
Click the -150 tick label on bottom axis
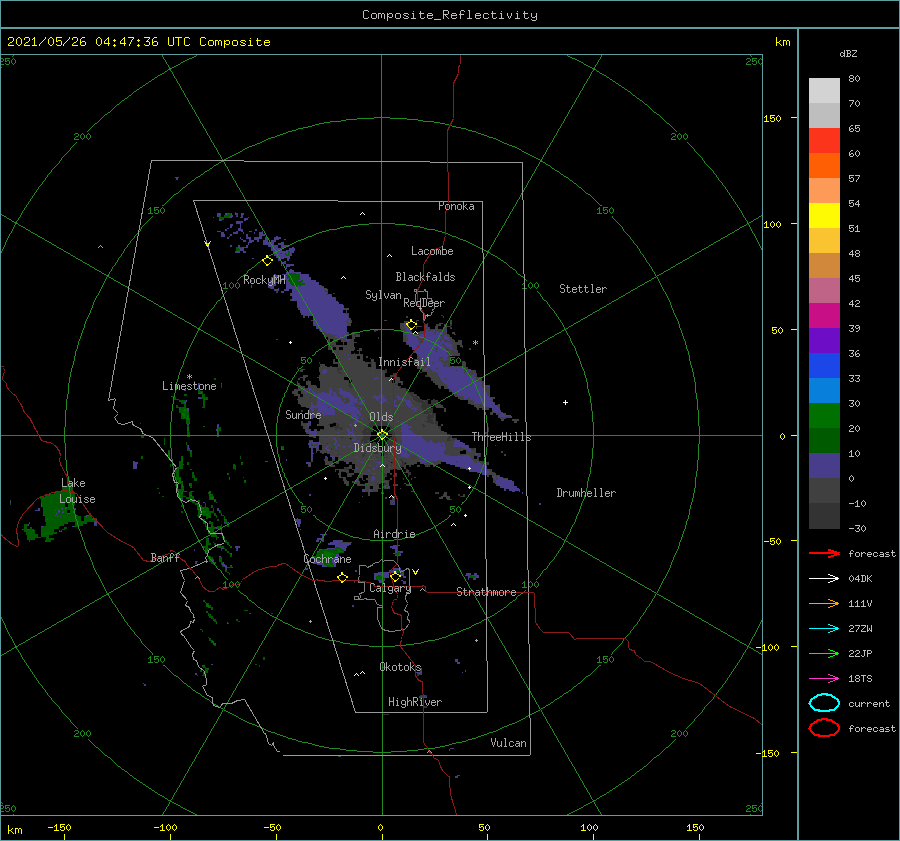(x=59, y=827)
